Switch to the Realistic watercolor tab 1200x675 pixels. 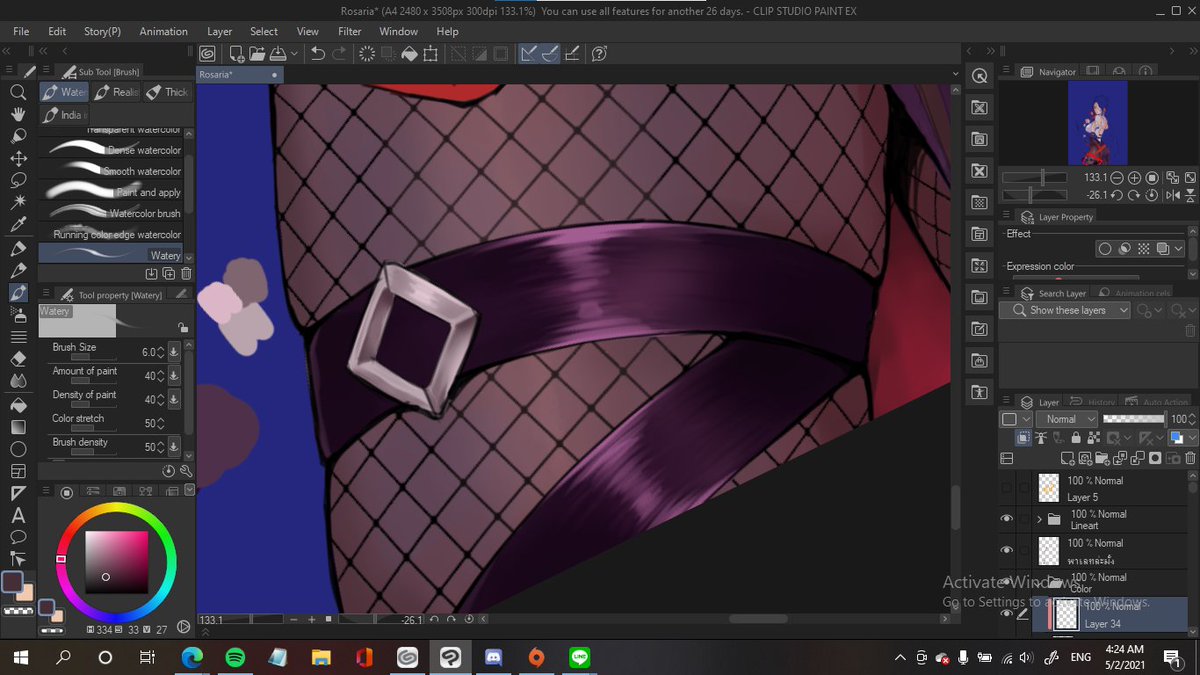pos(116,92)
